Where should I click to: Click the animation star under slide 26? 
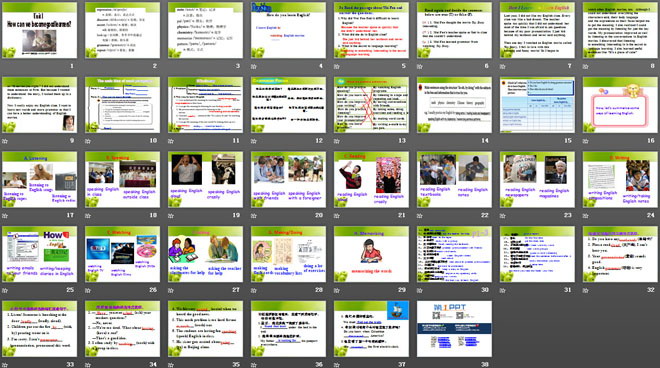pyautogui.click(x=88, y=290)
